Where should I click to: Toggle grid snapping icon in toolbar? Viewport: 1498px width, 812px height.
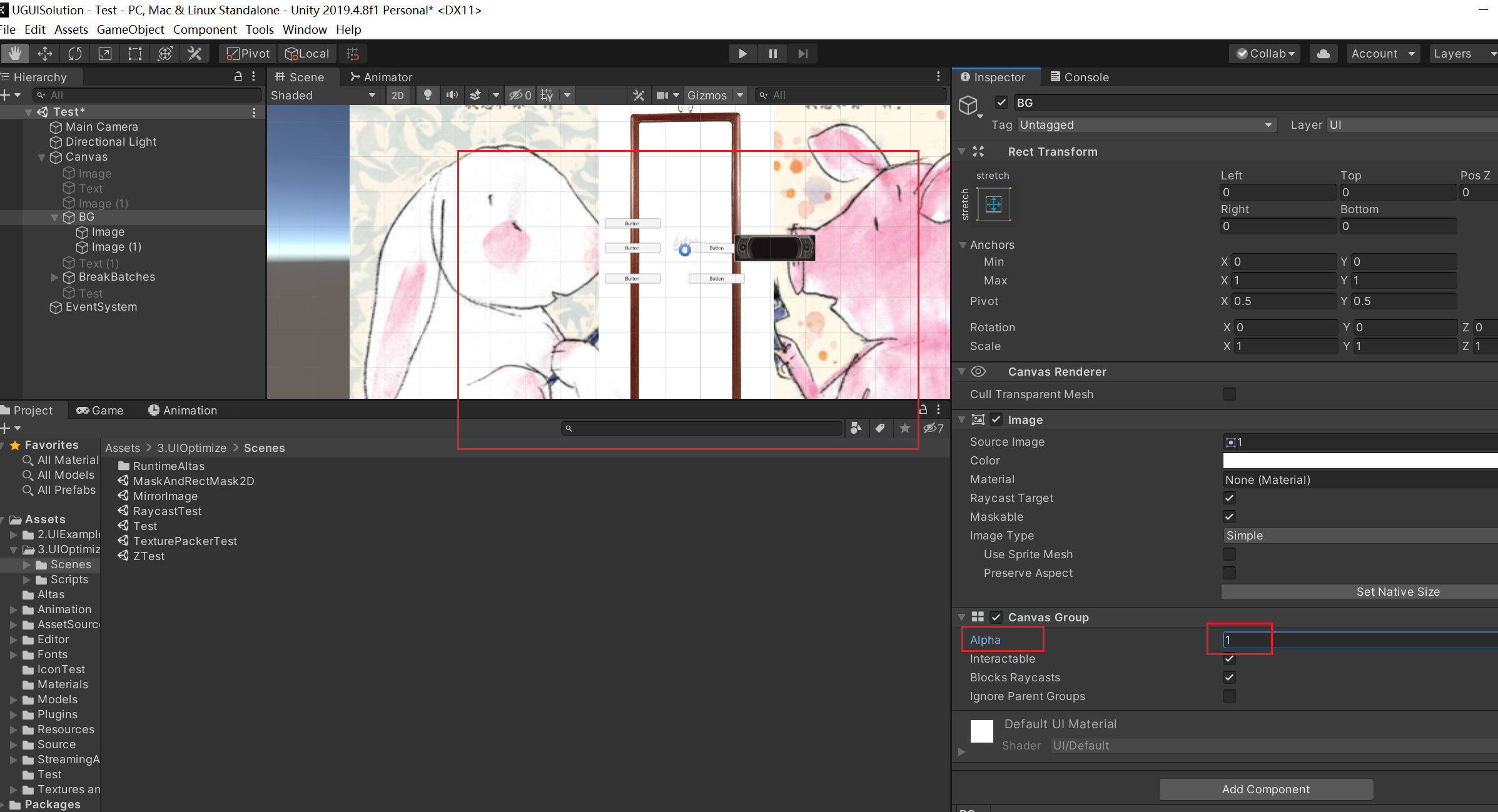point(353,54)
